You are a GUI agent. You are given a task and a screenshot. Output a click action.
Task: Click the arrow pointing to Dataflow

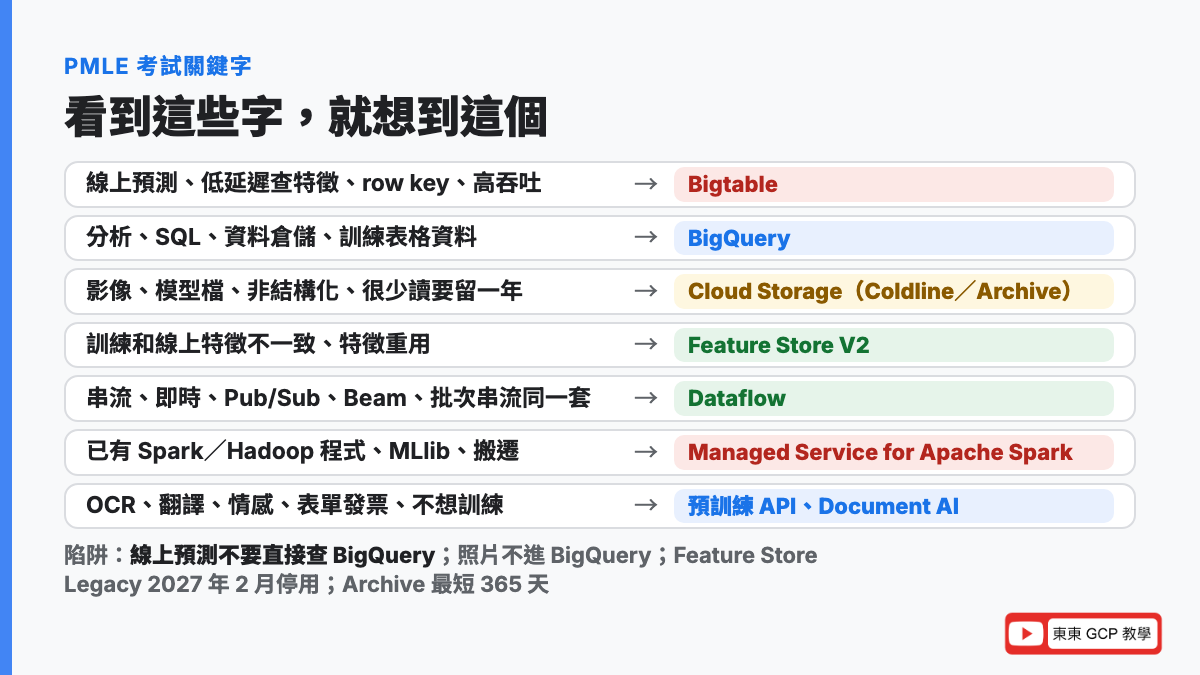coord(646,398)
